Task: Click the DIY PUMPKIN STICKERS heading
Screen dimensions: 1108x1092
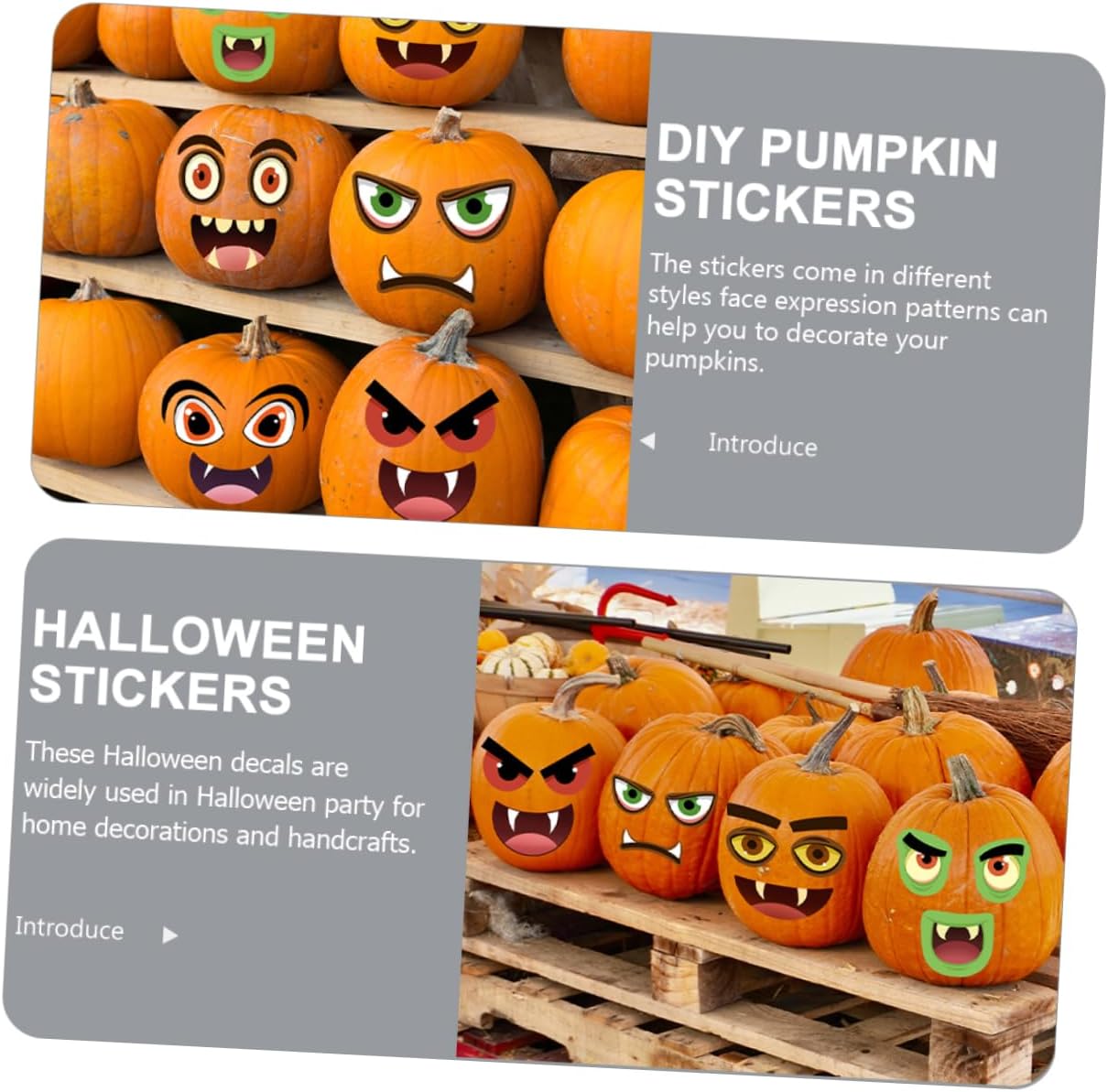Action: (x=826, y=176)
